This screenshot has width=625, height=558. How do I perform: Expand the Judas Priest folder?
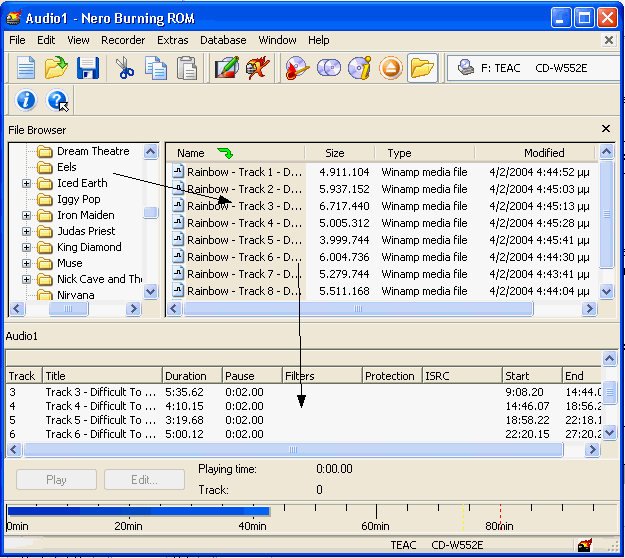[26, 231]
